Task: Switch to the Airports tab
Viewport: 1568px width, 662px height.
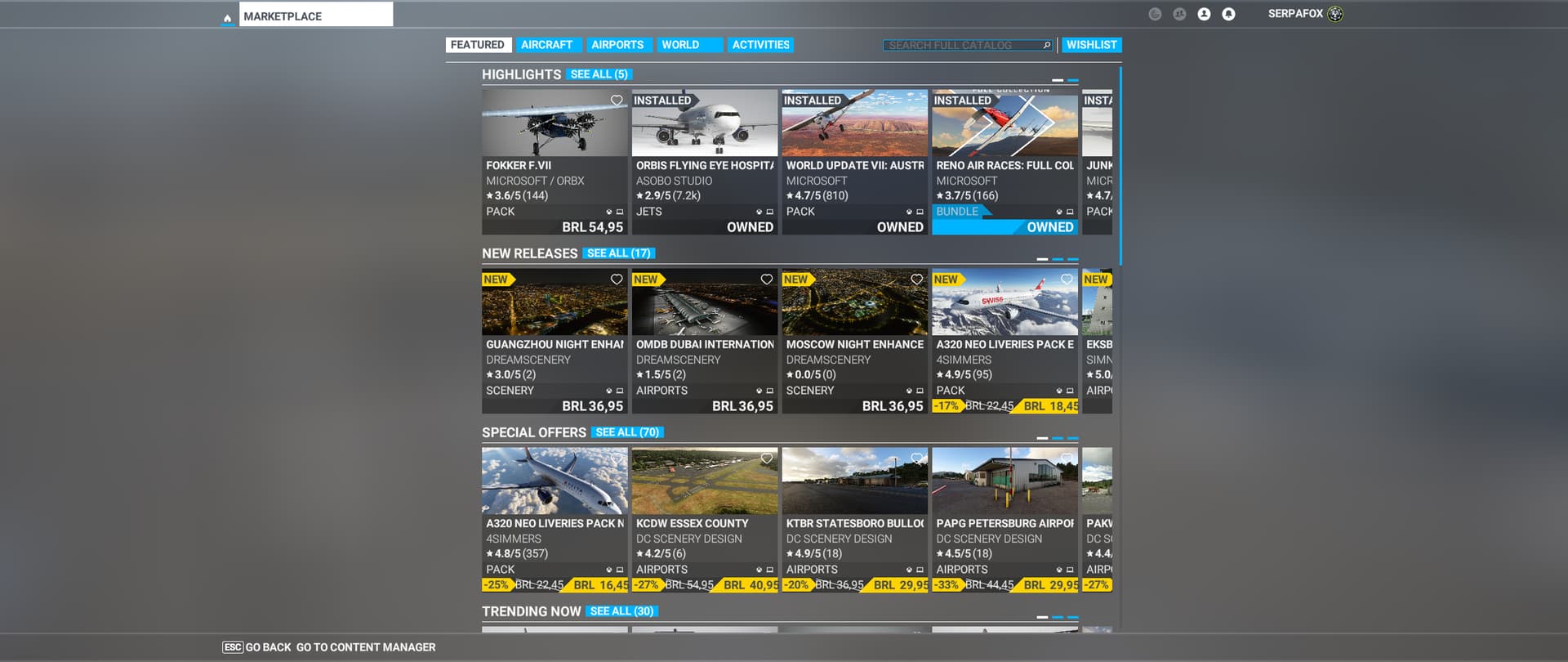Action: click(618, 45)
